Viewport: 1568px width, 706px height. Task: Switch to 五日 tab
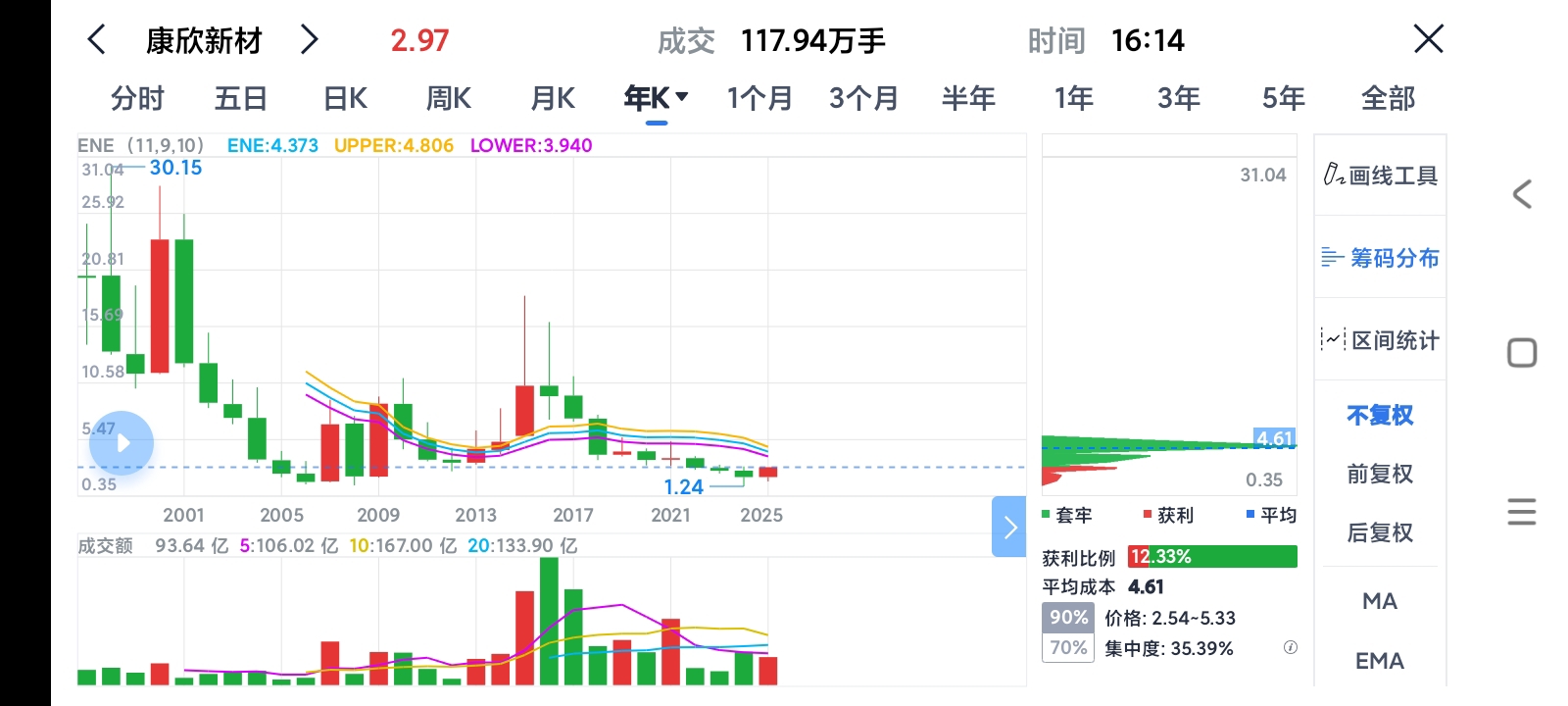[241, 98]
